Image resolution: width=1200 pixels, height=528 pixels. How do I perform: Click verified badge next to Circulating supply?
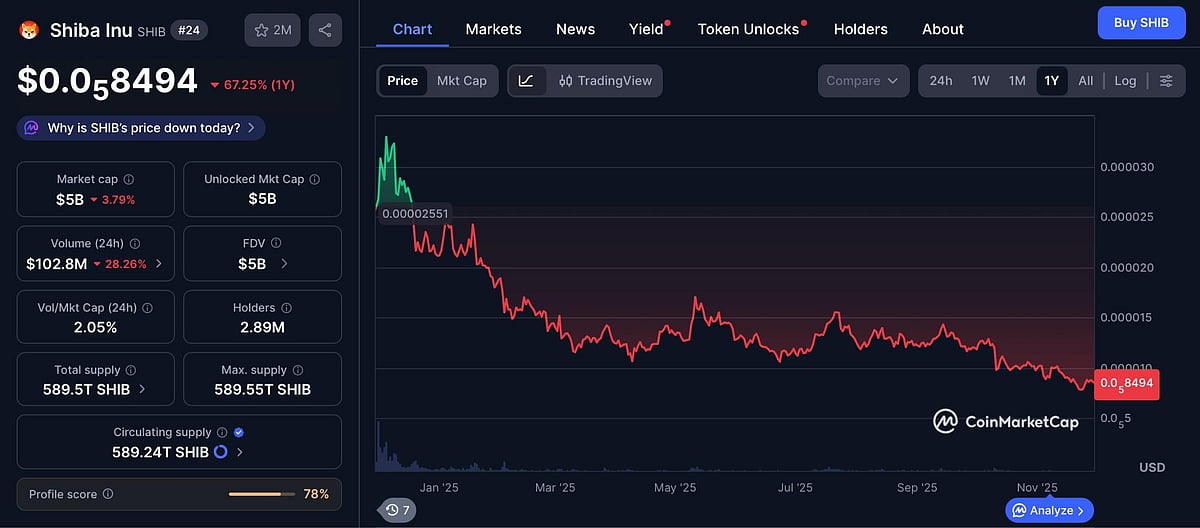[238, 432]
